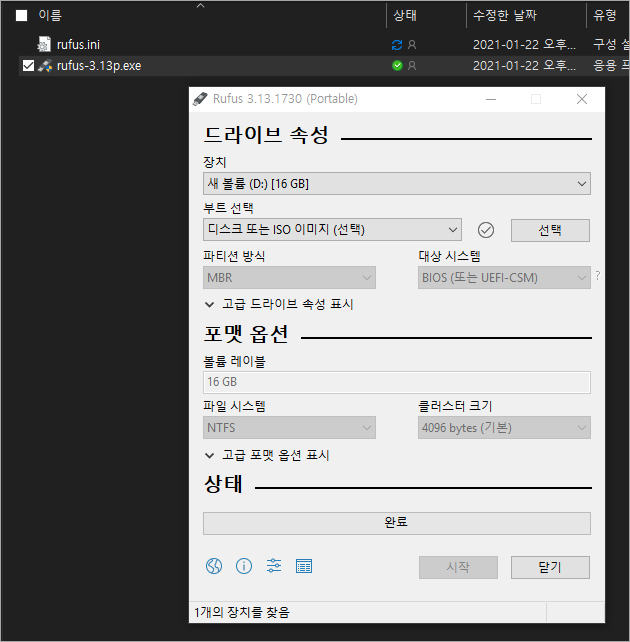Click the question mark help next to 대상 시스템
Image resolution: width=630 pixels, height=642 pixels.
click(x=598, y=276)
